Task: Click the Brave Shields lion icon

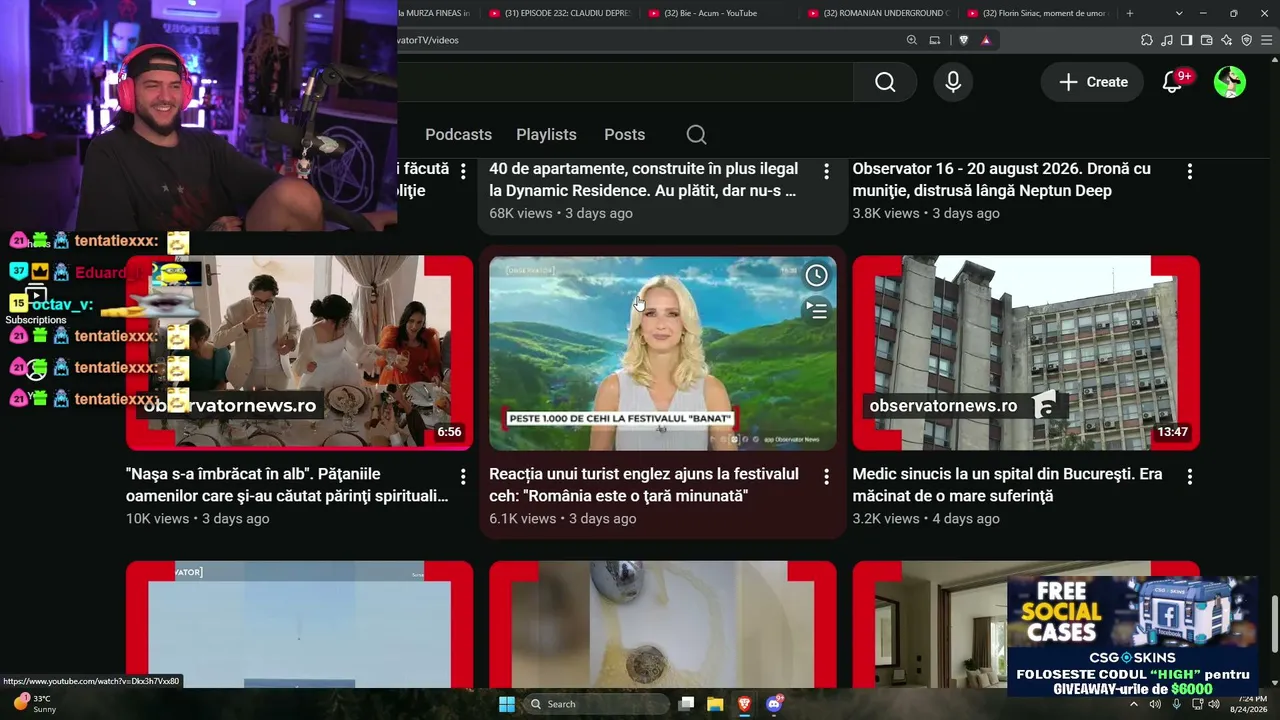Action: point(964,40)
